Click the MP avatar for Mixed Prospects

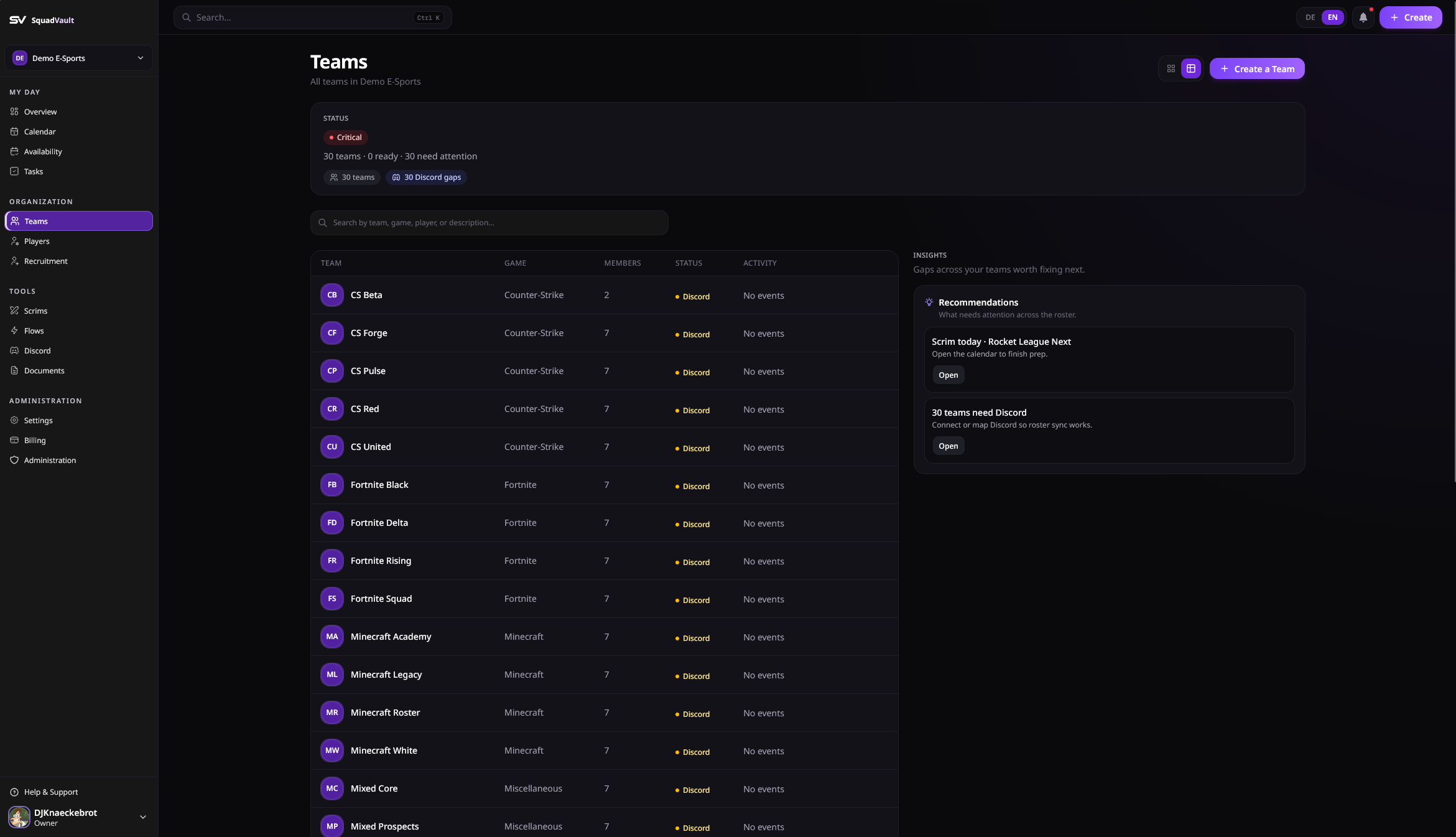pyautogui.click(x=332, y=826)
